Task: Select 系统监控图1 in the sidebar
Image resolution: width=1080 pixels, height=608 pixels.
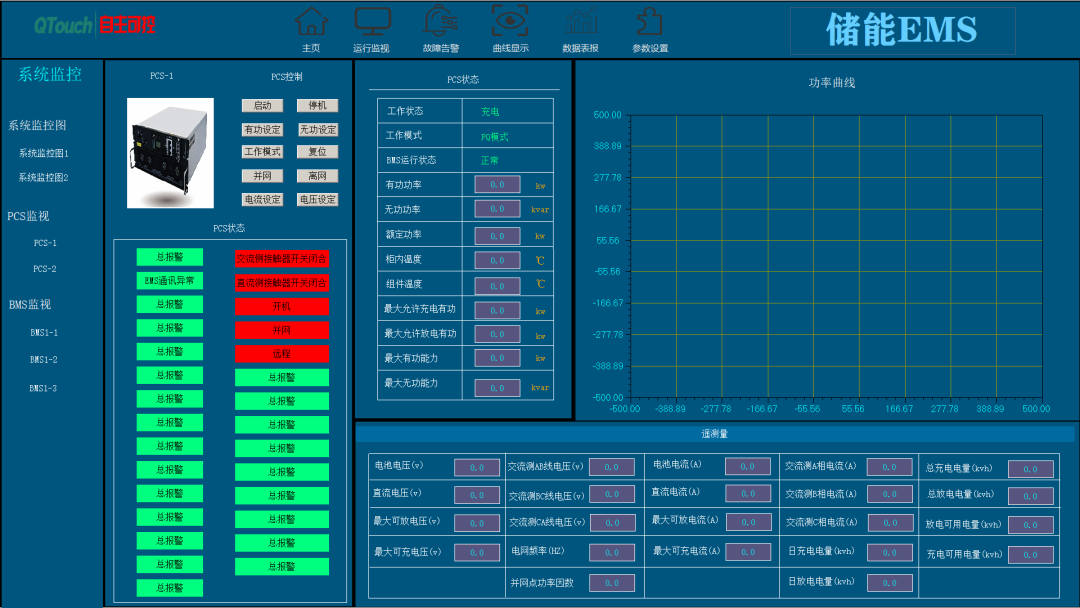Action: (43, 153)
